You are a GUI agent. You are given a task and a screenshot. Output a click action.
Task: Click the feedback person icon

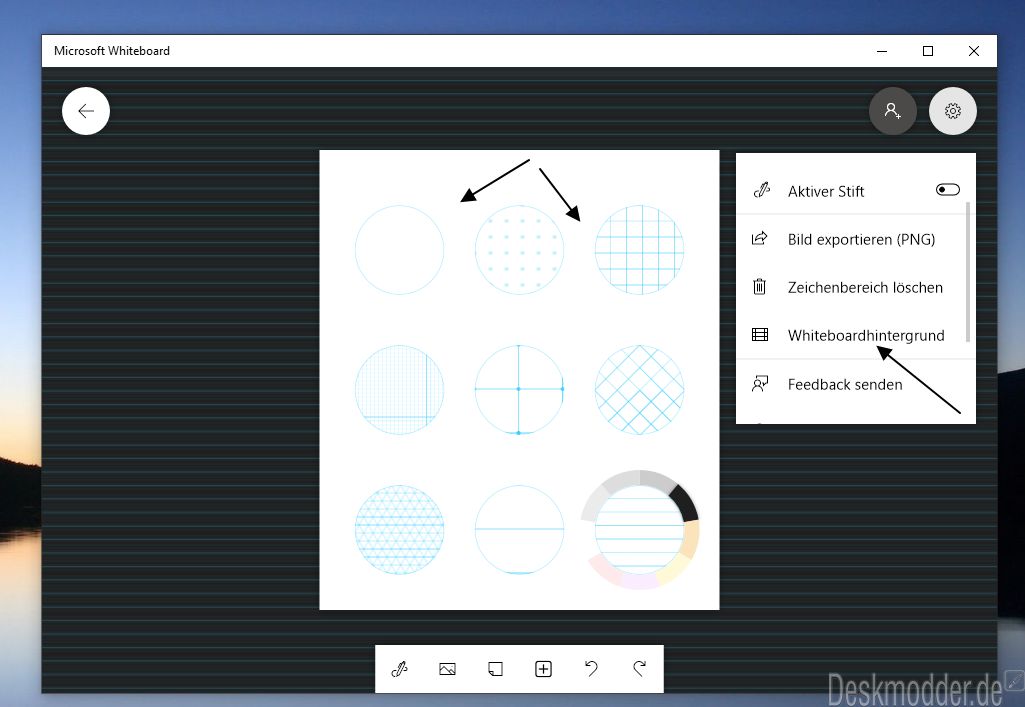point(760,384)
